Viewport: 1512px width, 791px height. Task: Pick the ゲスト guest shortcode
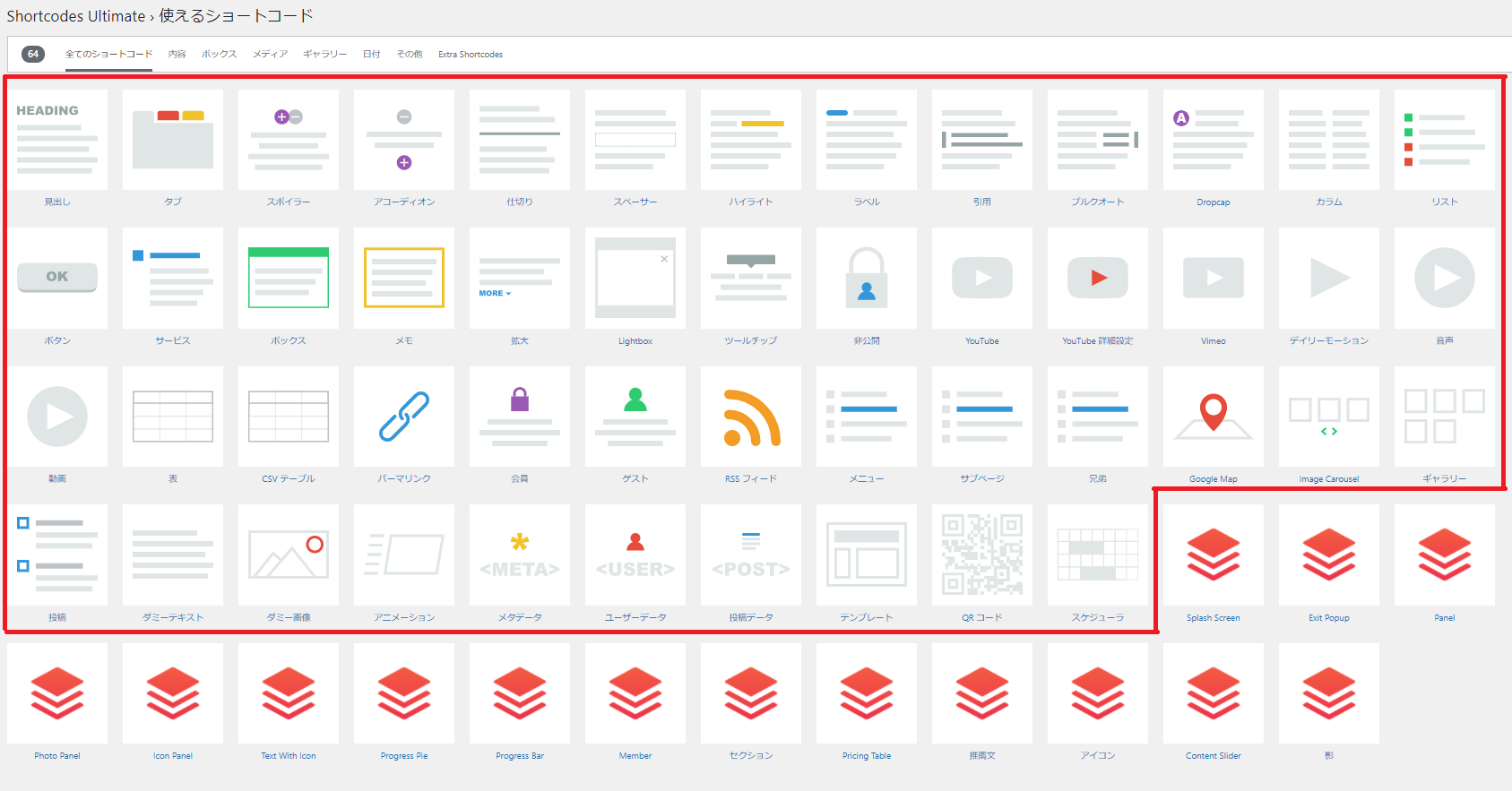click(635, 417)
